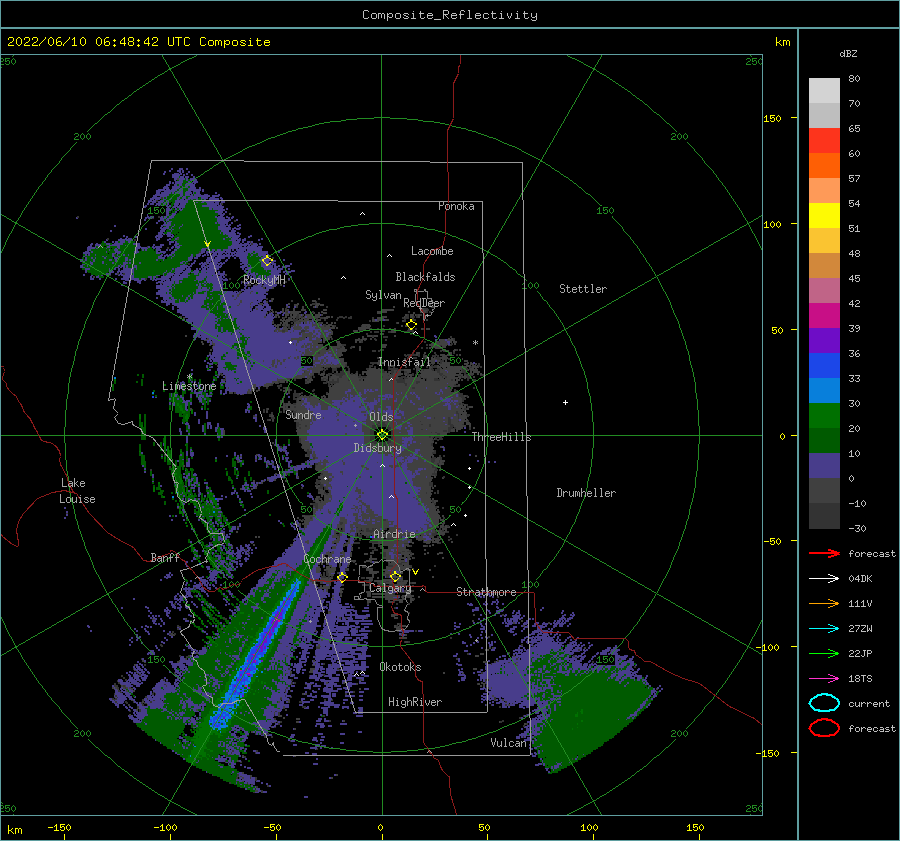Select the yellow diamond marker below RedDeer
Screen dimensions: 900x841
click(x=411, y=325)
